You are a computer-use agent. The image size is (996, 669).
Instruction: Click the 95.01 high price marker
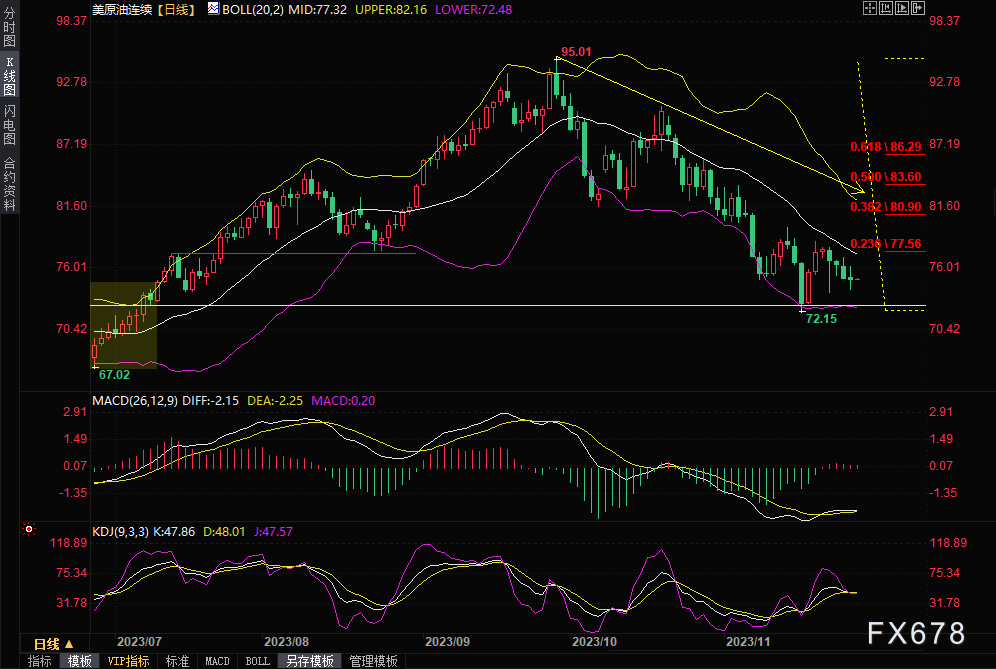click(576, 51)
